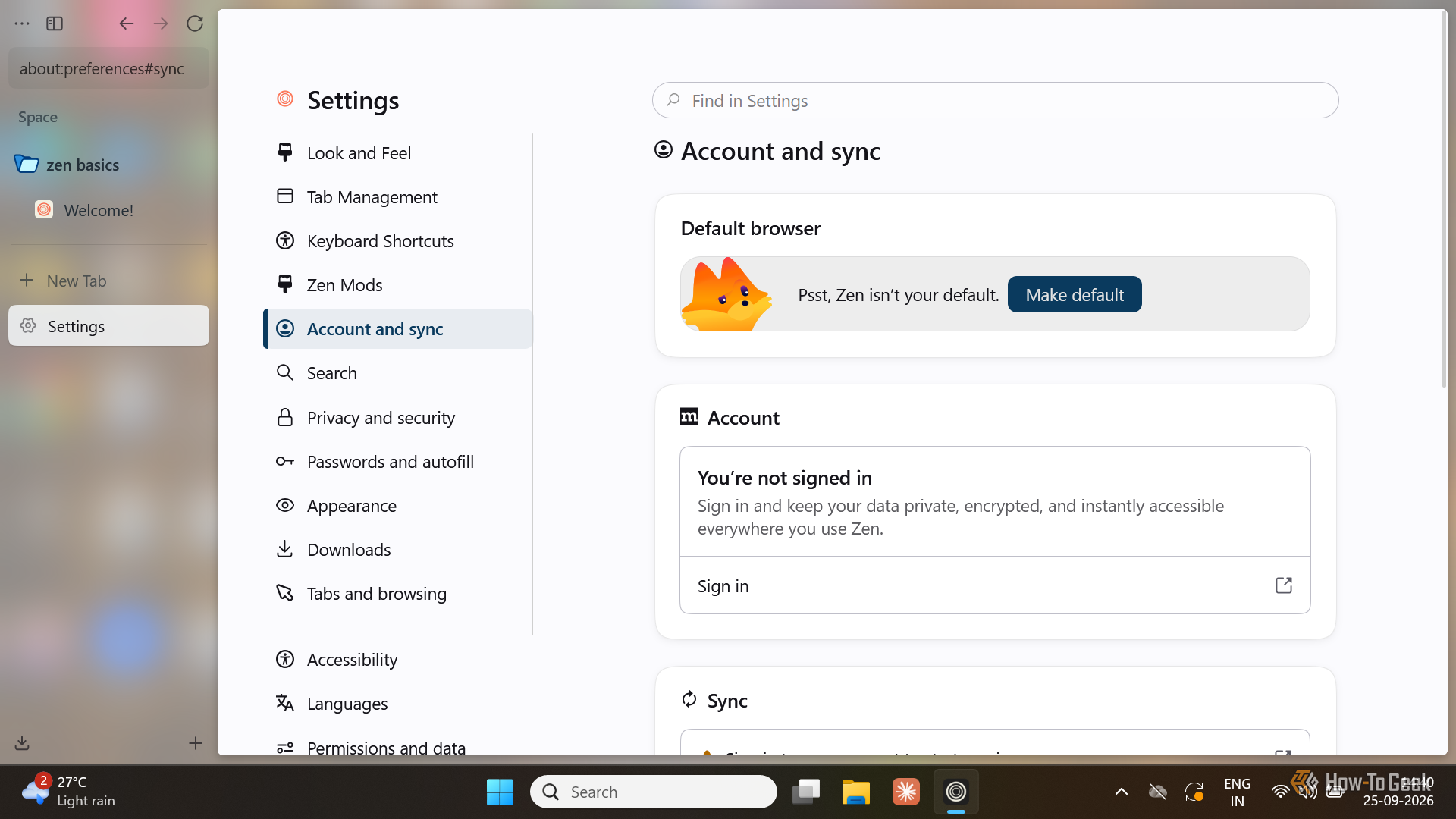Open Downloads settings category
Screen dimensions: 1456x819
pyautogui.click(x=397, y=550)
